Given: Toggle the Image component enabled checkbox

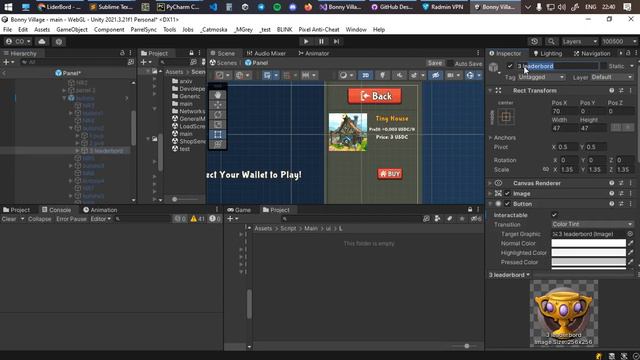Looking at the screenshot, I should 507,193.
